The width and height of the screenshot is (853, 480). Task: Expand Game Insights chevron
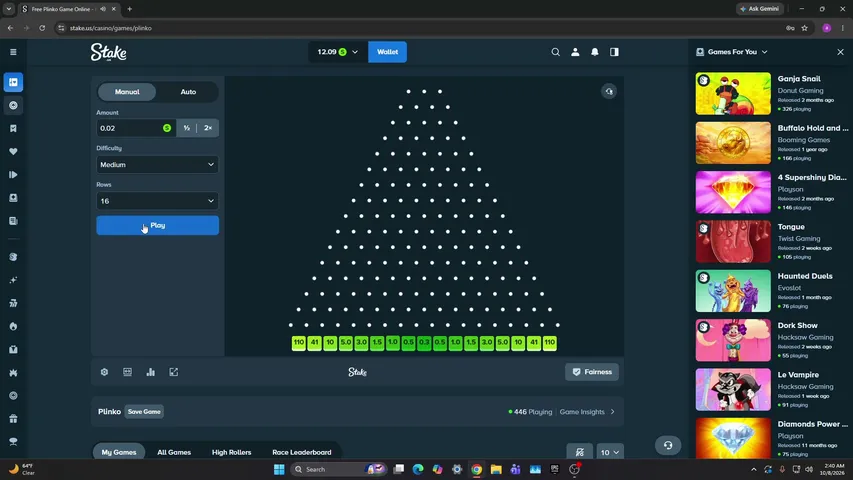[x=613, y=412]
